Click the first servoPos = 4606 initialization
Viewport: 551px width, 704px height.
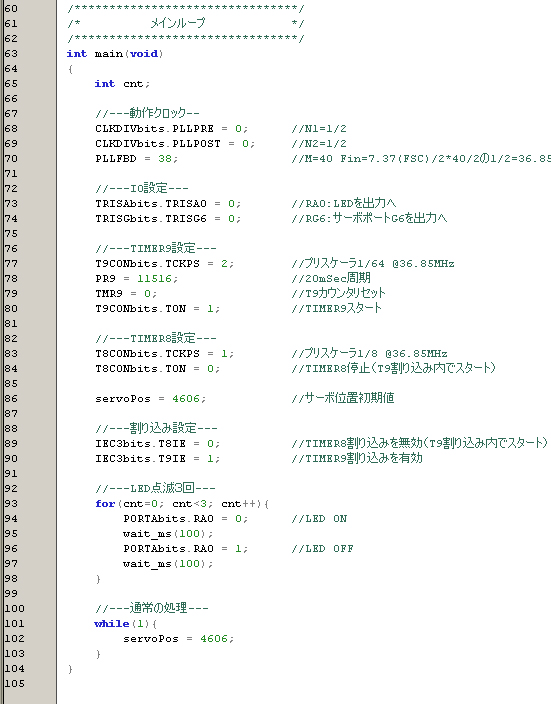pyautogui.click(x=150, y=399)
